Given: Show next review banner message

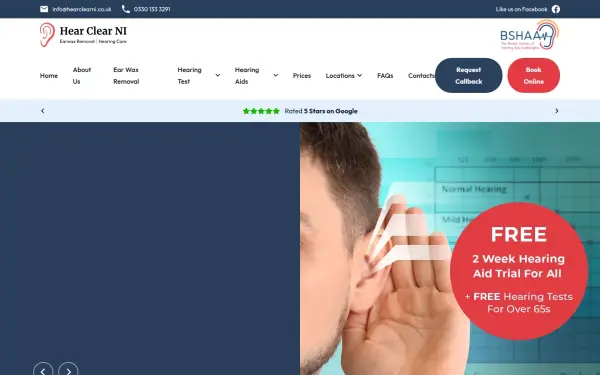Looking at the screenshot, I should [557, 111].
